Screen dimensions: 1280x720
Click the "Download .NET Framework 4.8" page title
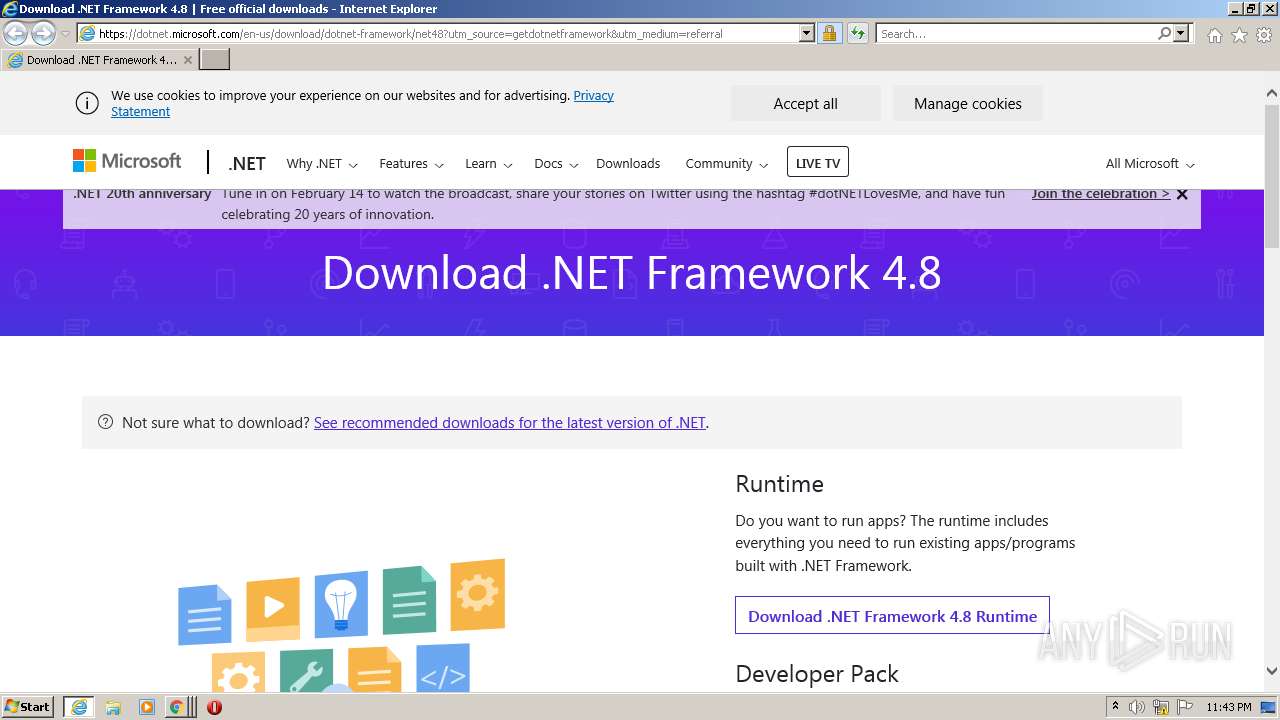tap(632, 273)
